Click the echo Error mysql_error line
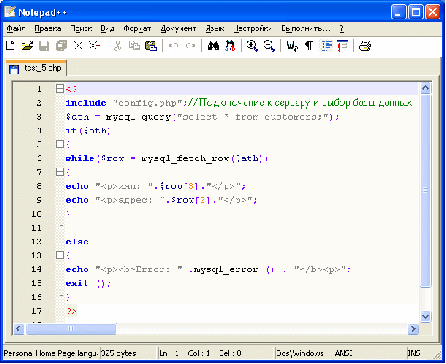 208,269
